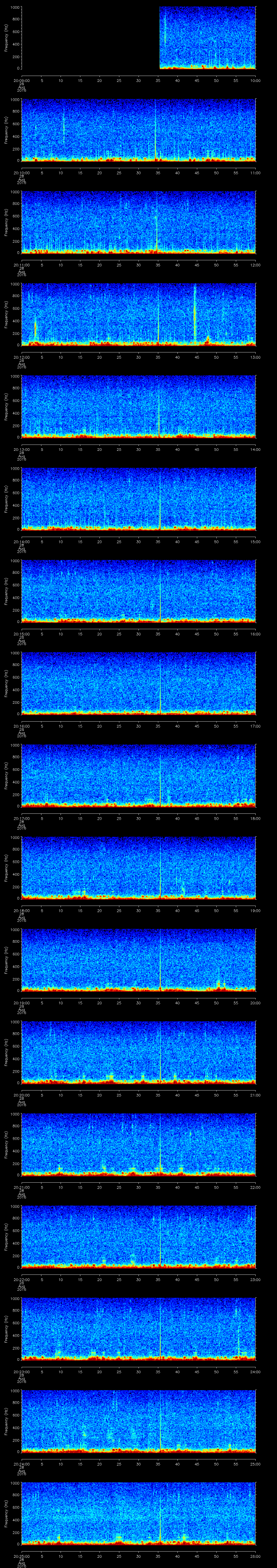Click the spectrogram plot starting at 20:12:00

click(x=139, y=315)
